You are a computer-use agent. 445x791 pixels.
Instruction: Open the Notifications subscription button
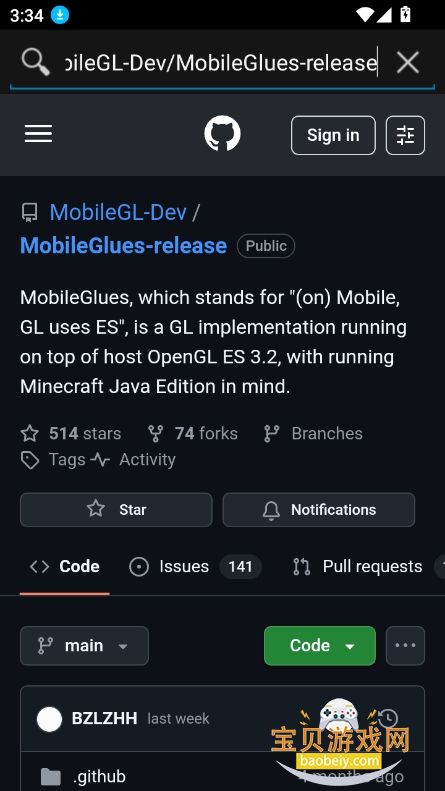point(319,510)
